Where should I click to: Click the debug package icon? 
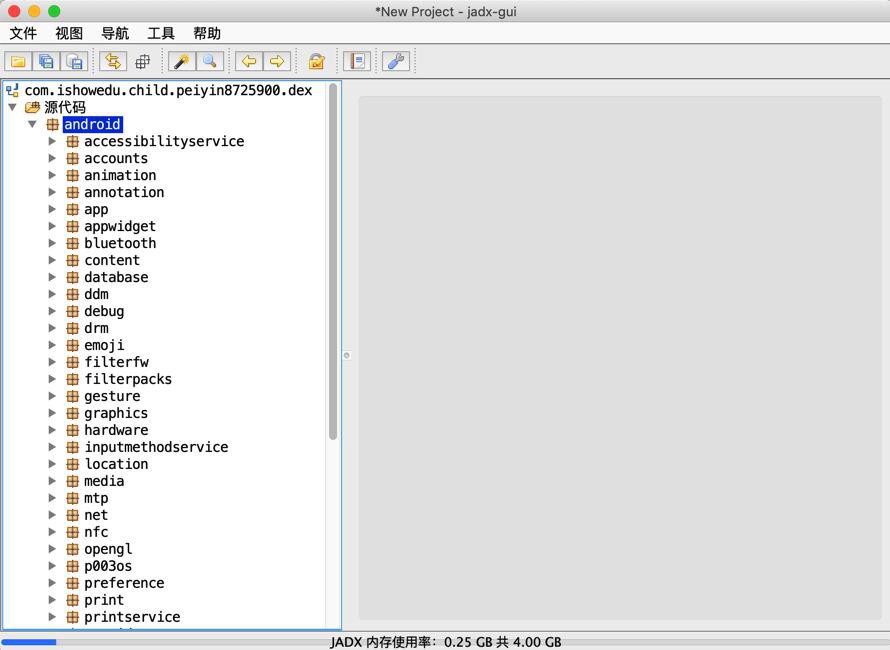coord(73,311)
